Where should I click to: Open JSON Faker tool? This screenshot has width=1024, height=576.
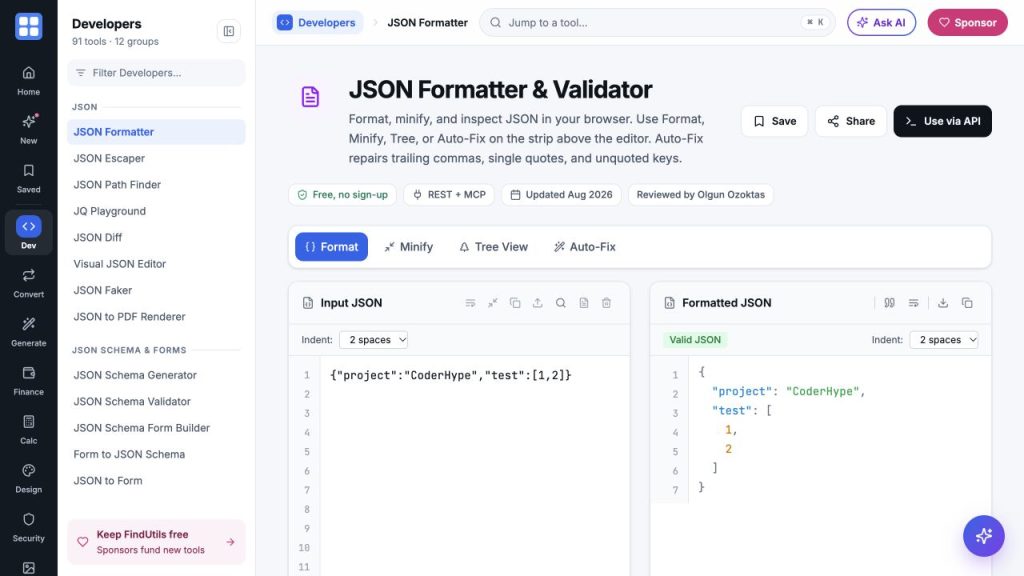156,290
